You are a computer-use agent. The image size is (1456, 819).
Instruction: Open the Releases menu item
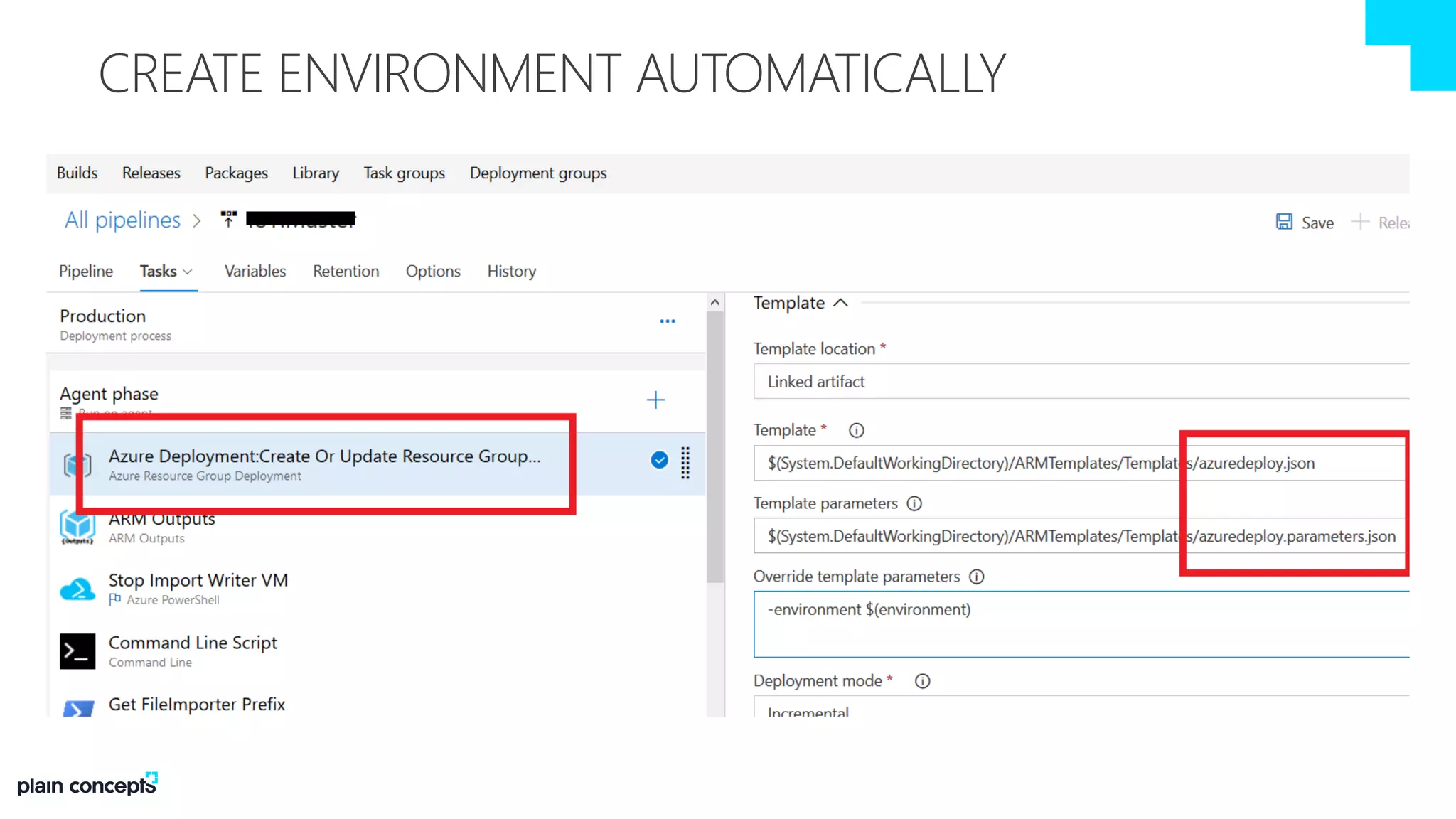point(151,173)
